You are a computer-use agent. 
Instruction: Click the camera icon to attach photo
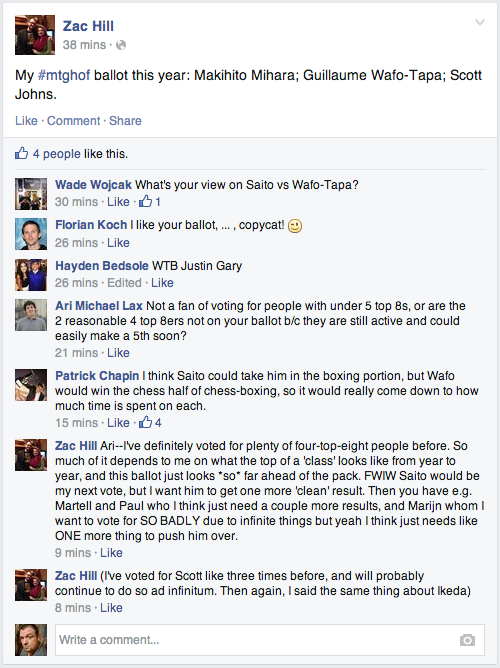click(x=467, y=640)
